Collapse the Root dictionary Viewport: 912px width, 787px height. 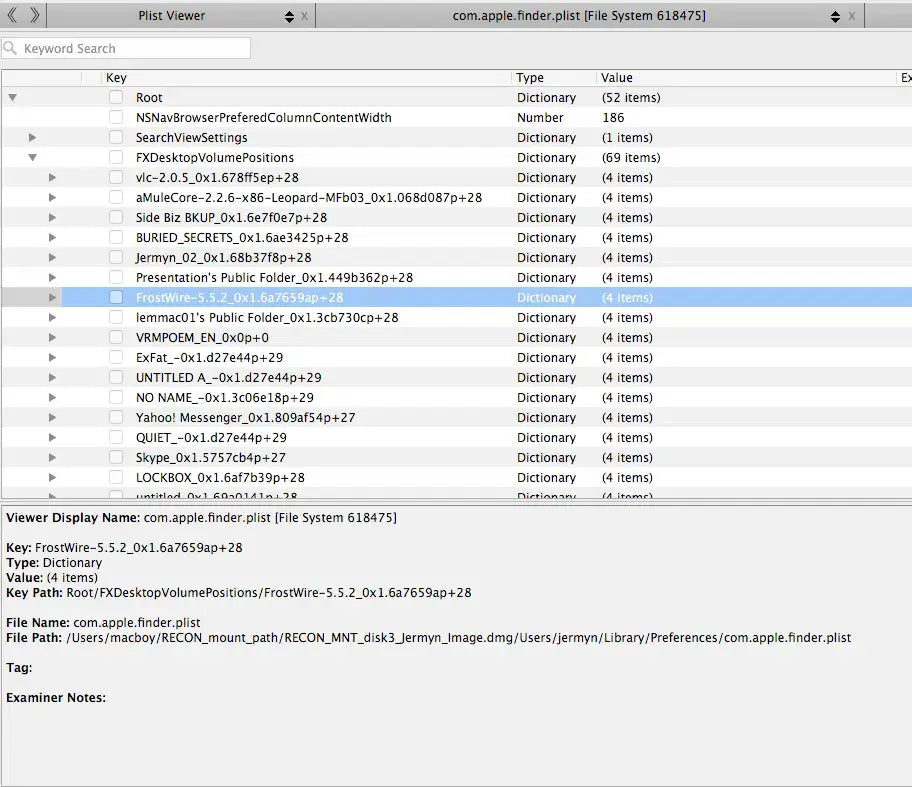12,98
